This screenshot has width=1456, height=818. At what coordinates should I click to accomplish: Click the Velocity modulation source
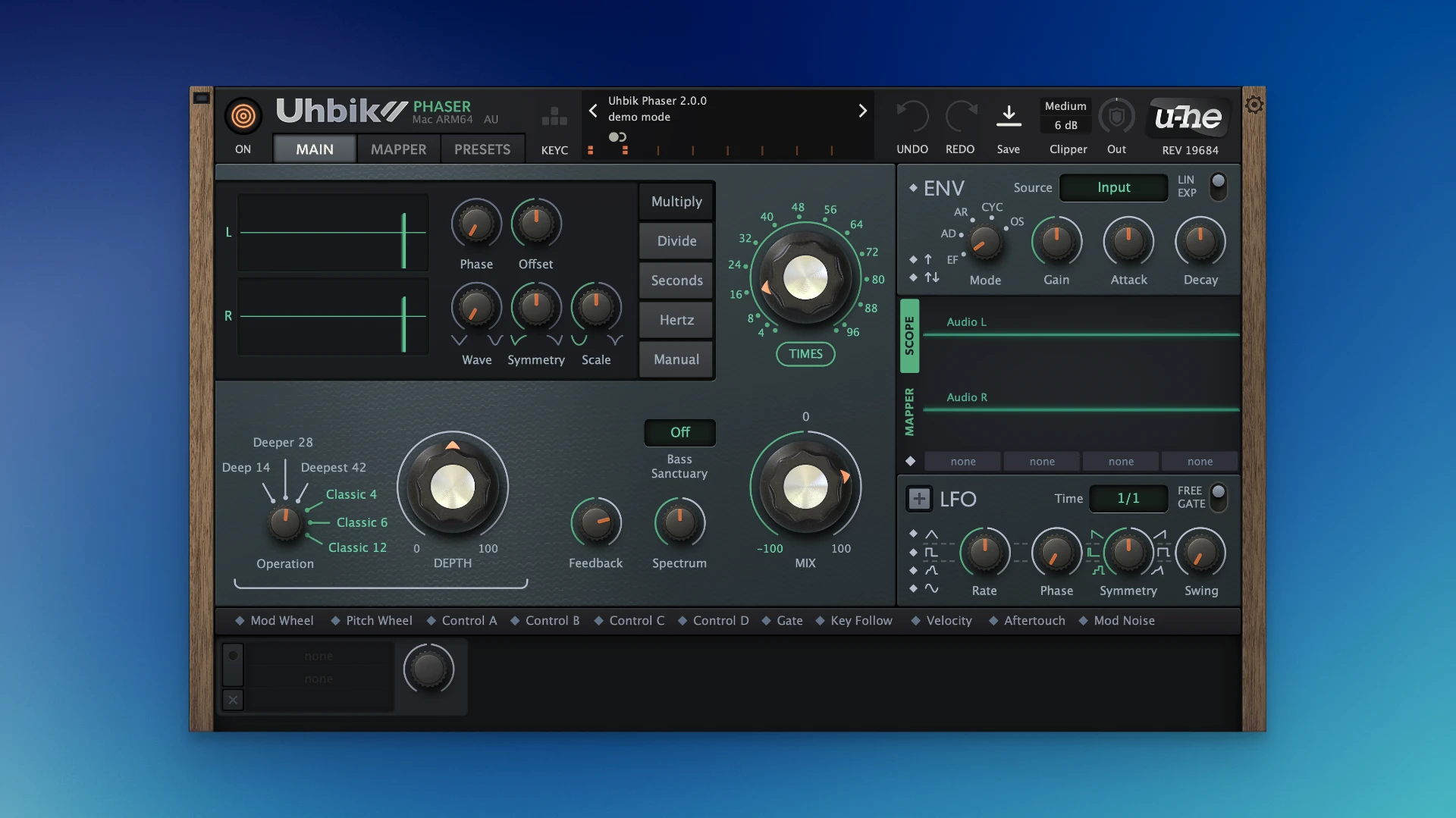pyautogui.click(x=941, y=620)
